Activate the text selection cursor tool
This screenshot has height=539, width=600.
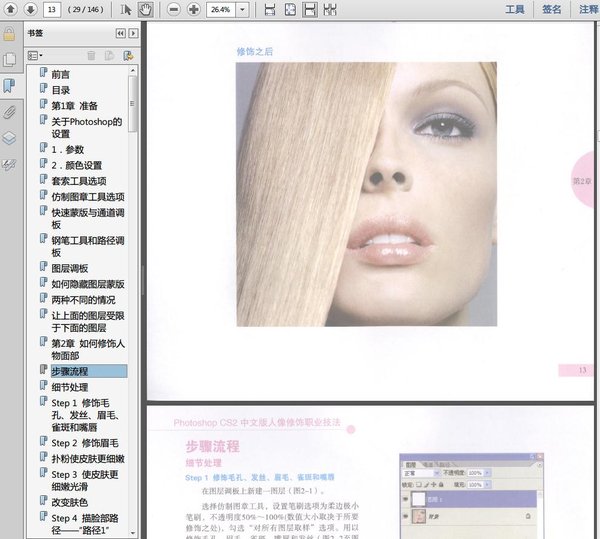(126, 9)
